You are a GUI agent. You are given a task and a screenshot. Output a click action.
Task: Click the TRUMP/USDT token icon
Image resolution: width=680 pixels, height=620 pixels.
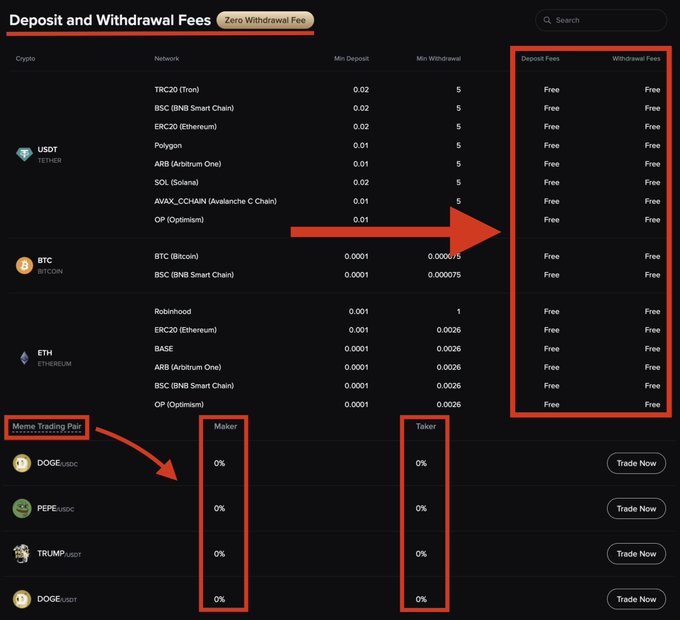coord(22,554)
